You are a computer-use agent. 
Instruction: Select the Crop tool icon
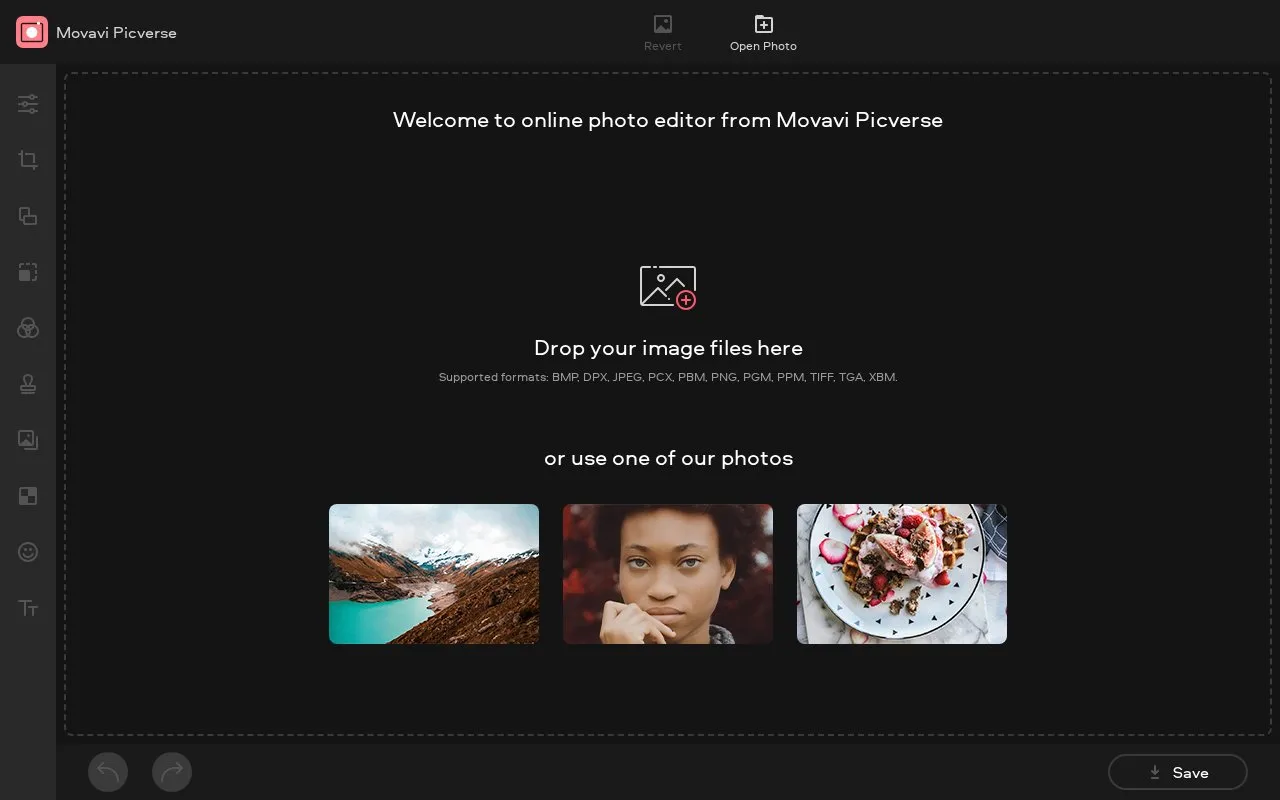[28, 160]
